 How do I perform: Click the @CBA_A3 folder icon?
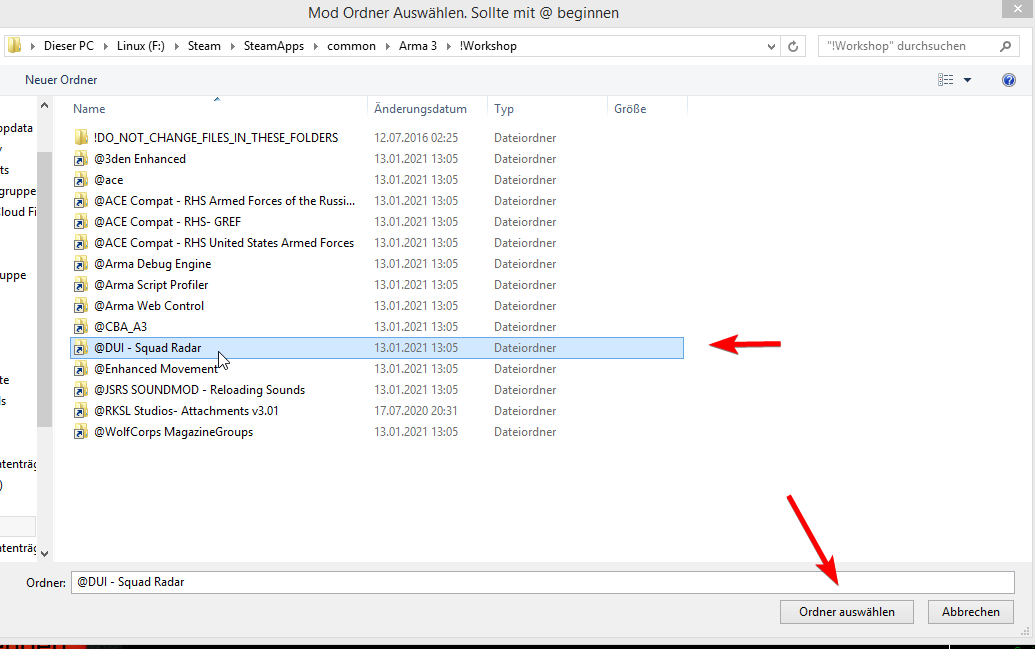coord(81,327)
